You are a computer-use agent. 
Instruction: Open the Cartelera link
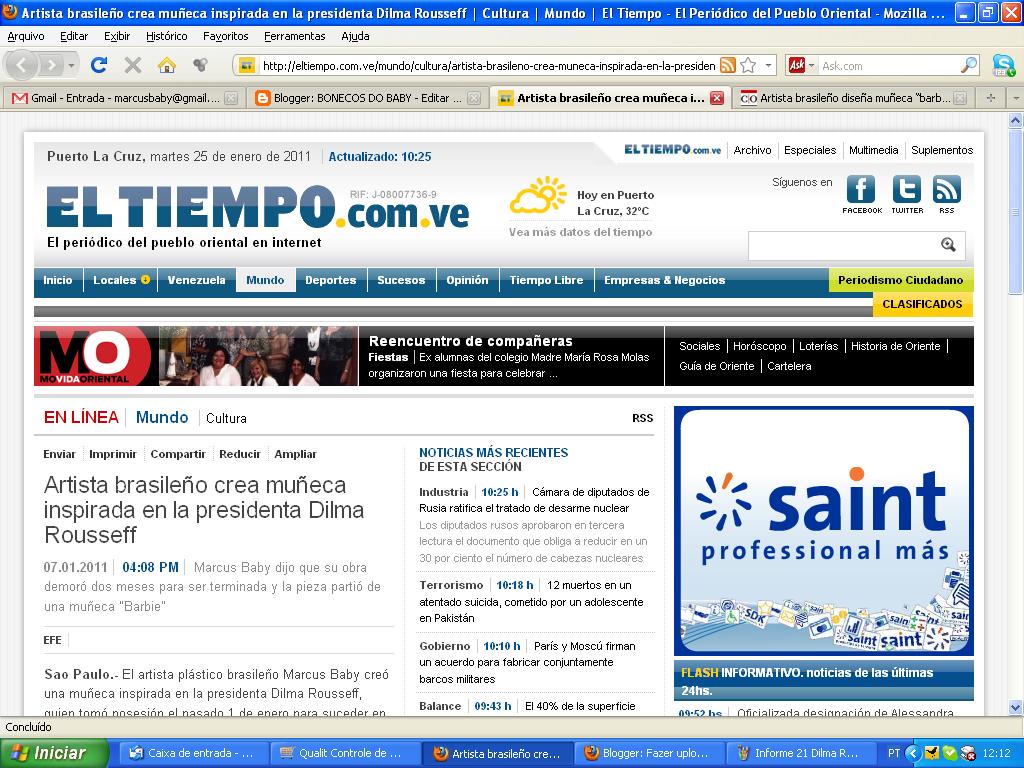pyautogui.click(x=789, y=366)
